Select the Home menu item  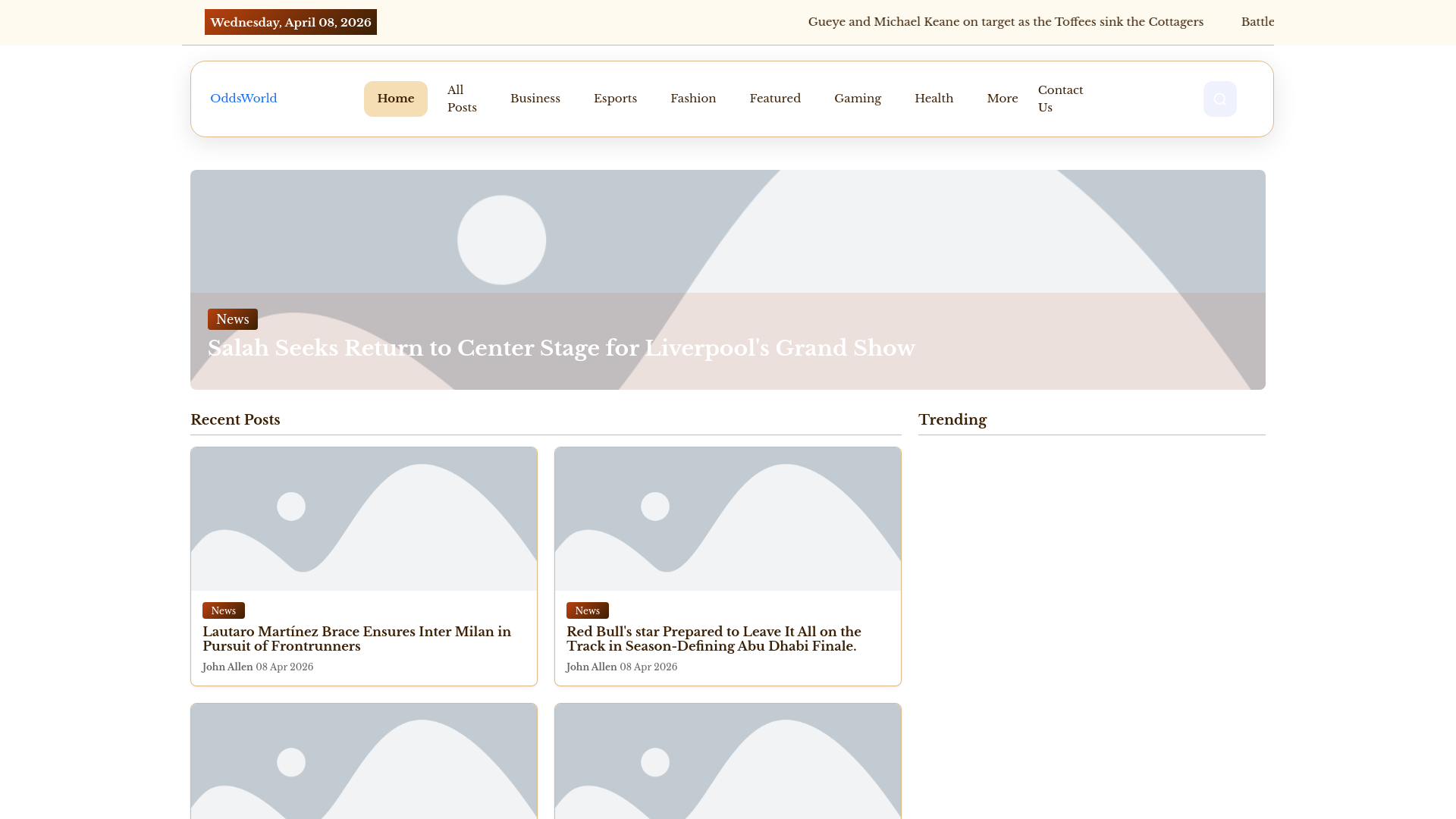tap(395, 99)
